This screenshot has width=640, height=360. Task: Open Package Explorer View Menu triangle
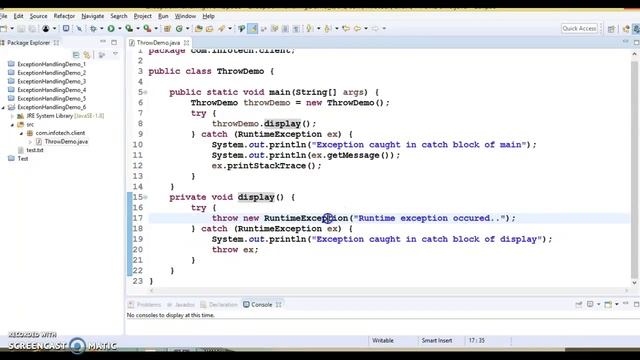pos(116,54)
